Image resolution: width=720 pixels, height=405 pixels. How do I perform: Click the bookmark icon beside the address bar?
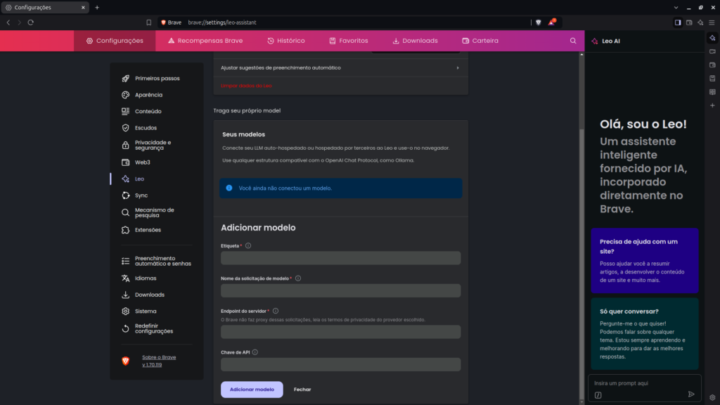(149, 21)
